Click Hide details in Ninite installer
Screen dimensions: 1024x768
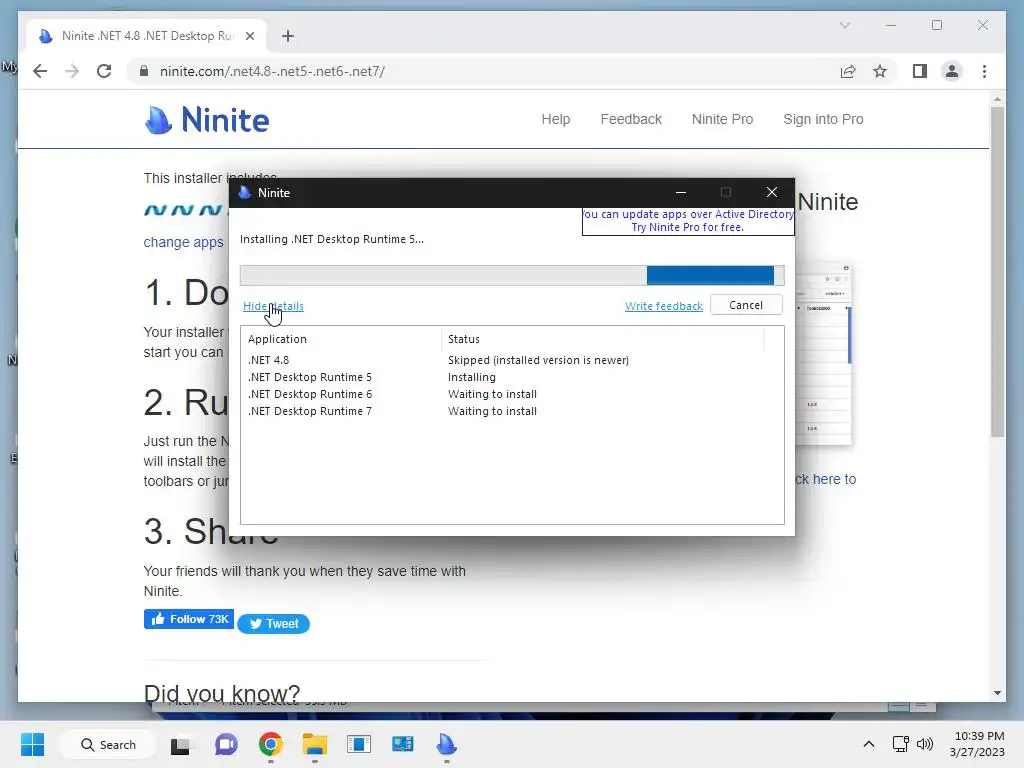pyautogui.click(x=273, y=306)
